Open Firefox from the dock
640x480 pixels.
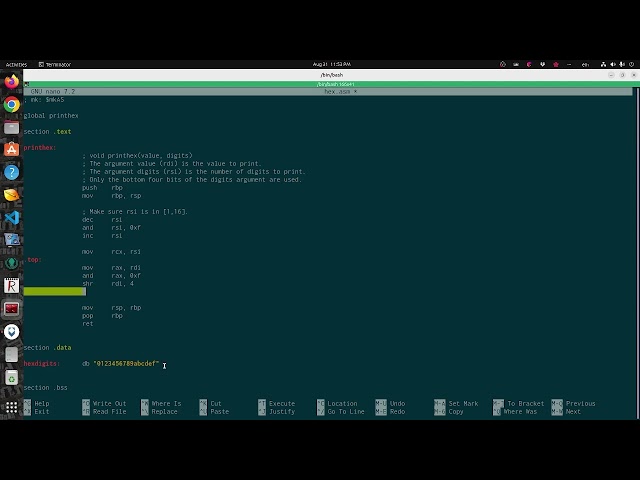coord(11,81)
